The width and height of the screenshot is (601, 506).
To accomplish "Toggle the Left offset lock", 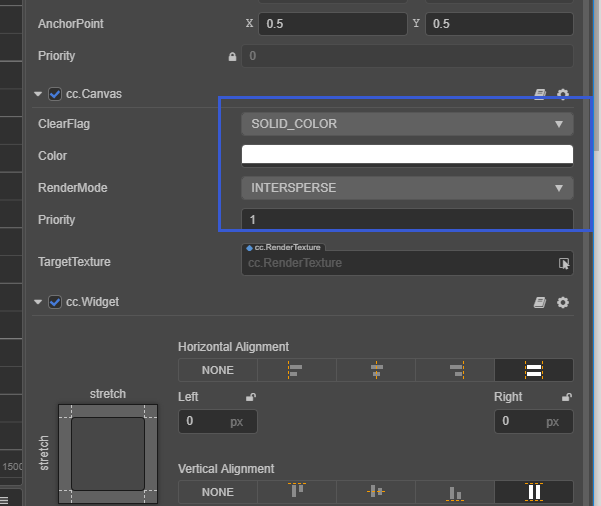I will [x=251, y=397].
